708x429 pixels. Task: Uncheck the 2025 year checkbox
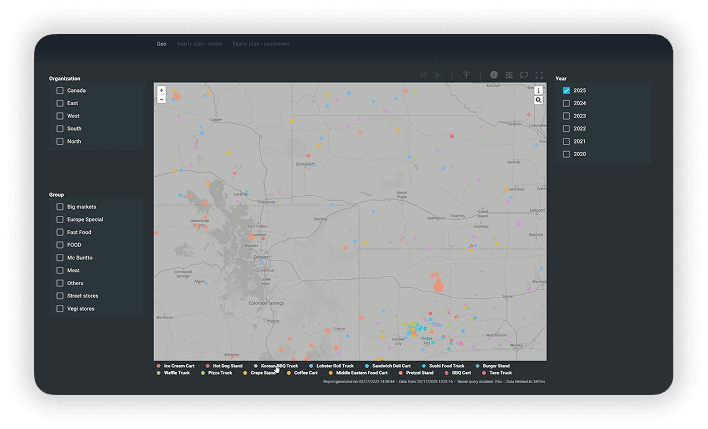(x=566, y=90)
